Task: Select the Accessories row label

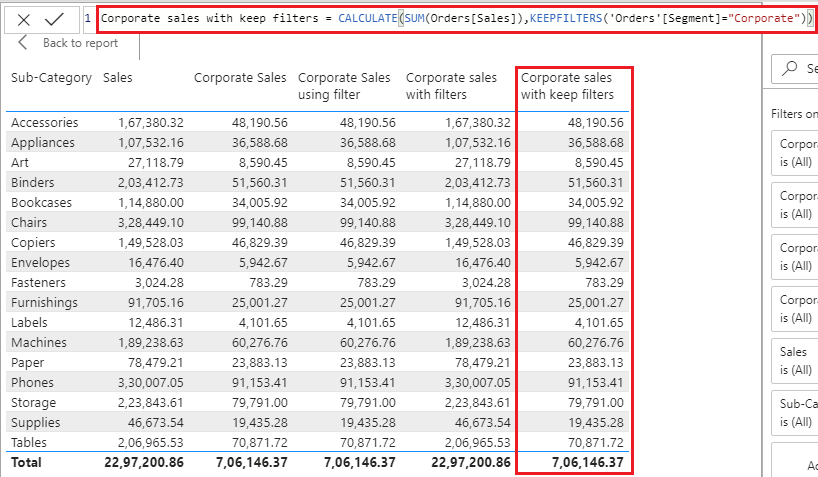Action: click(44, 122)
